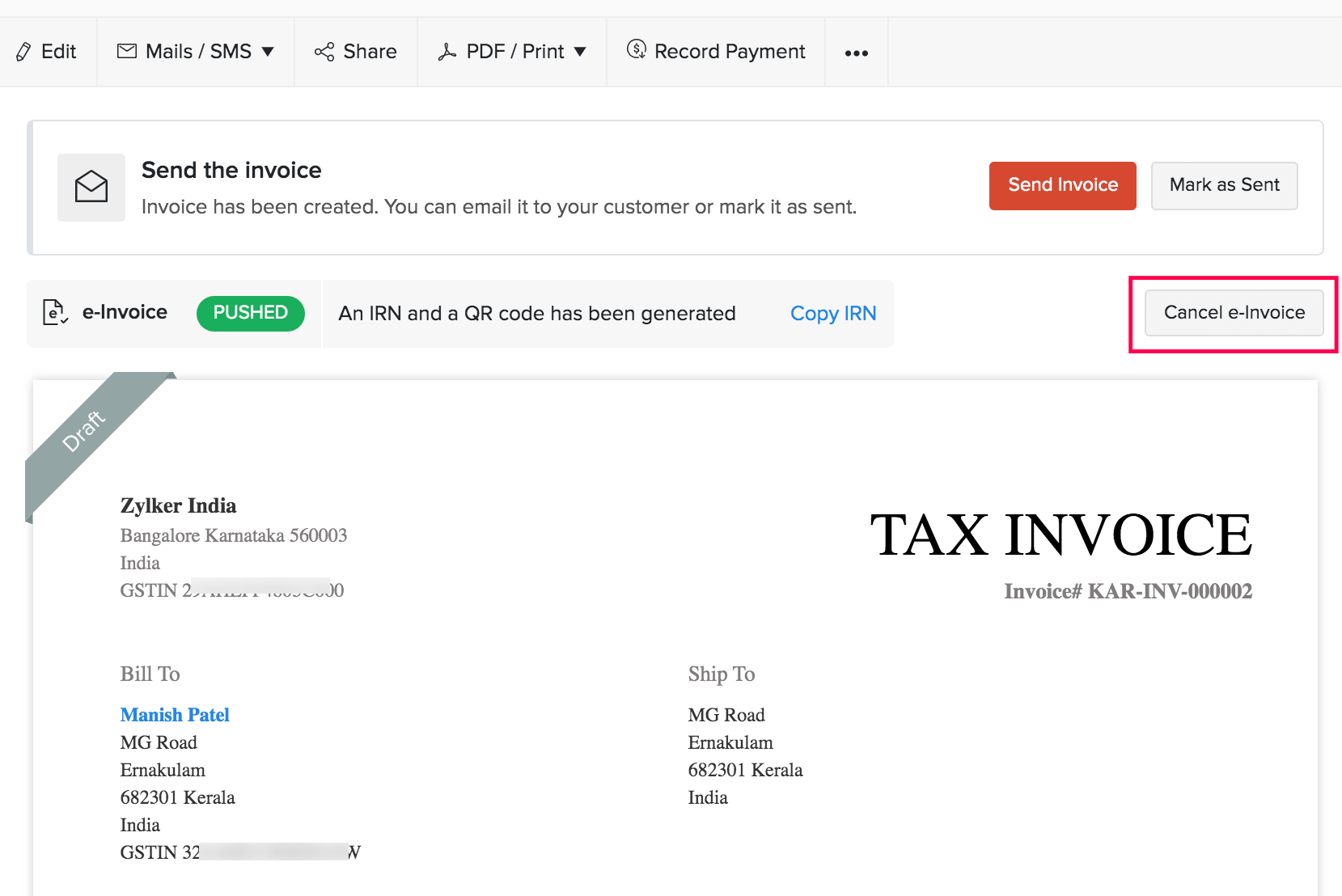The image size is (1342, 896).
Task: Click the Mails / SMS envelope icon
Action: point(126,51)
